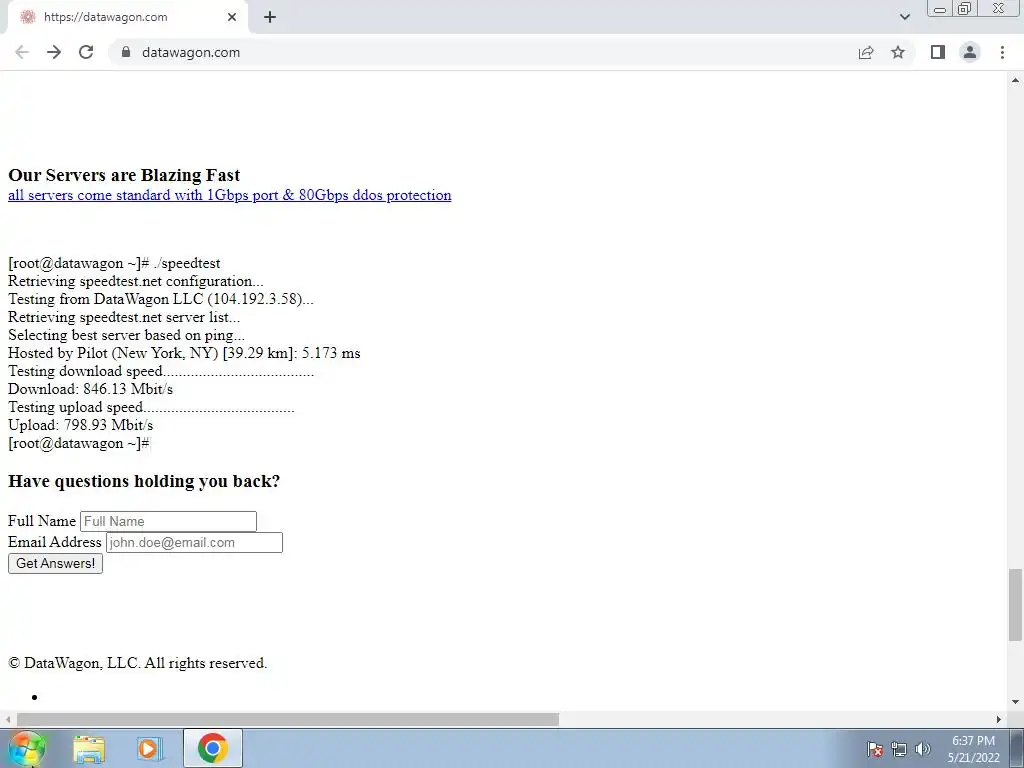Open a new tab with the plus button
1024x768 pixels.
point(270,17)
